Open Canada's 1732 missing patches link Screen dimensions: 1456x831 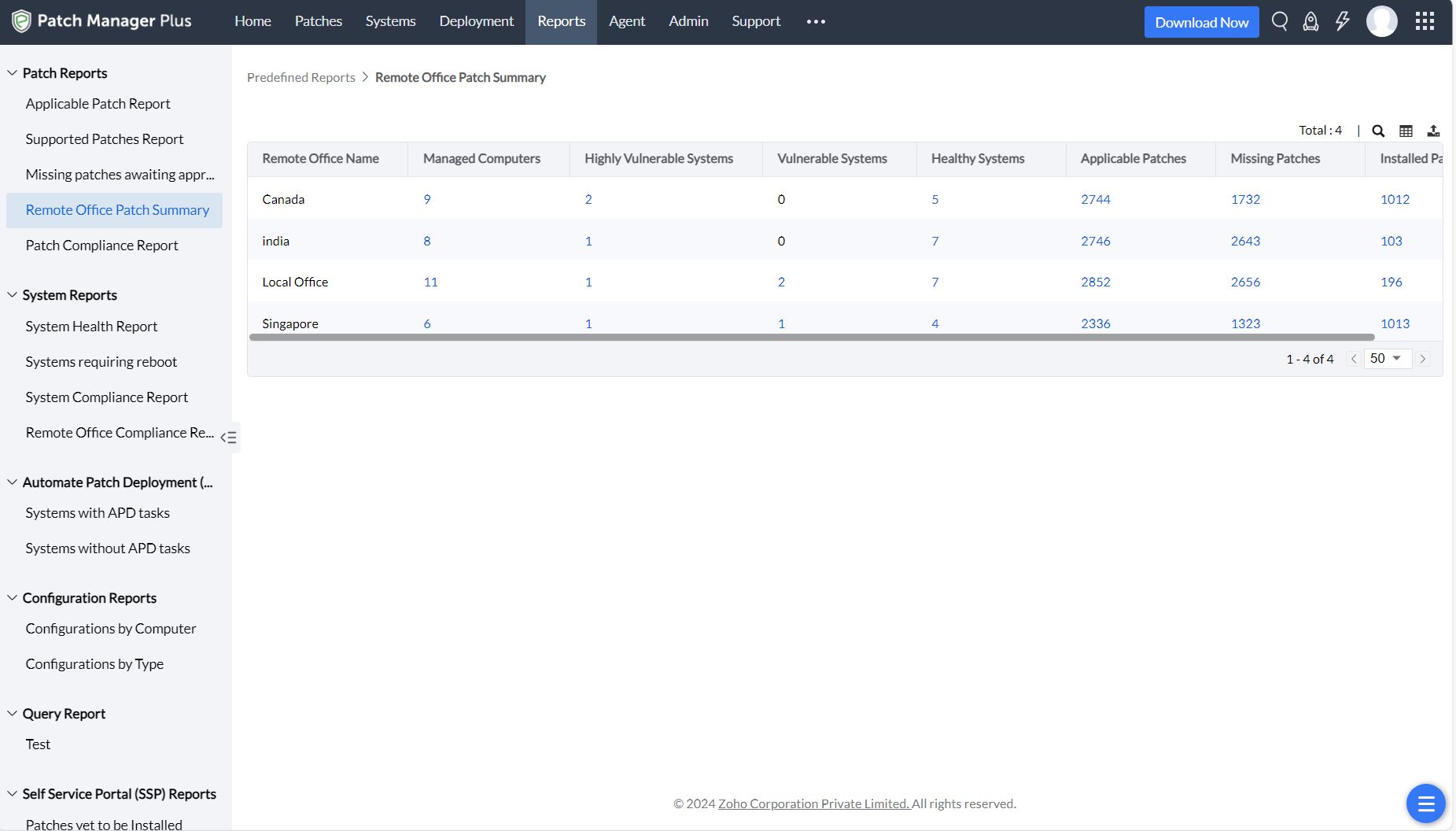pos(1245,199)
